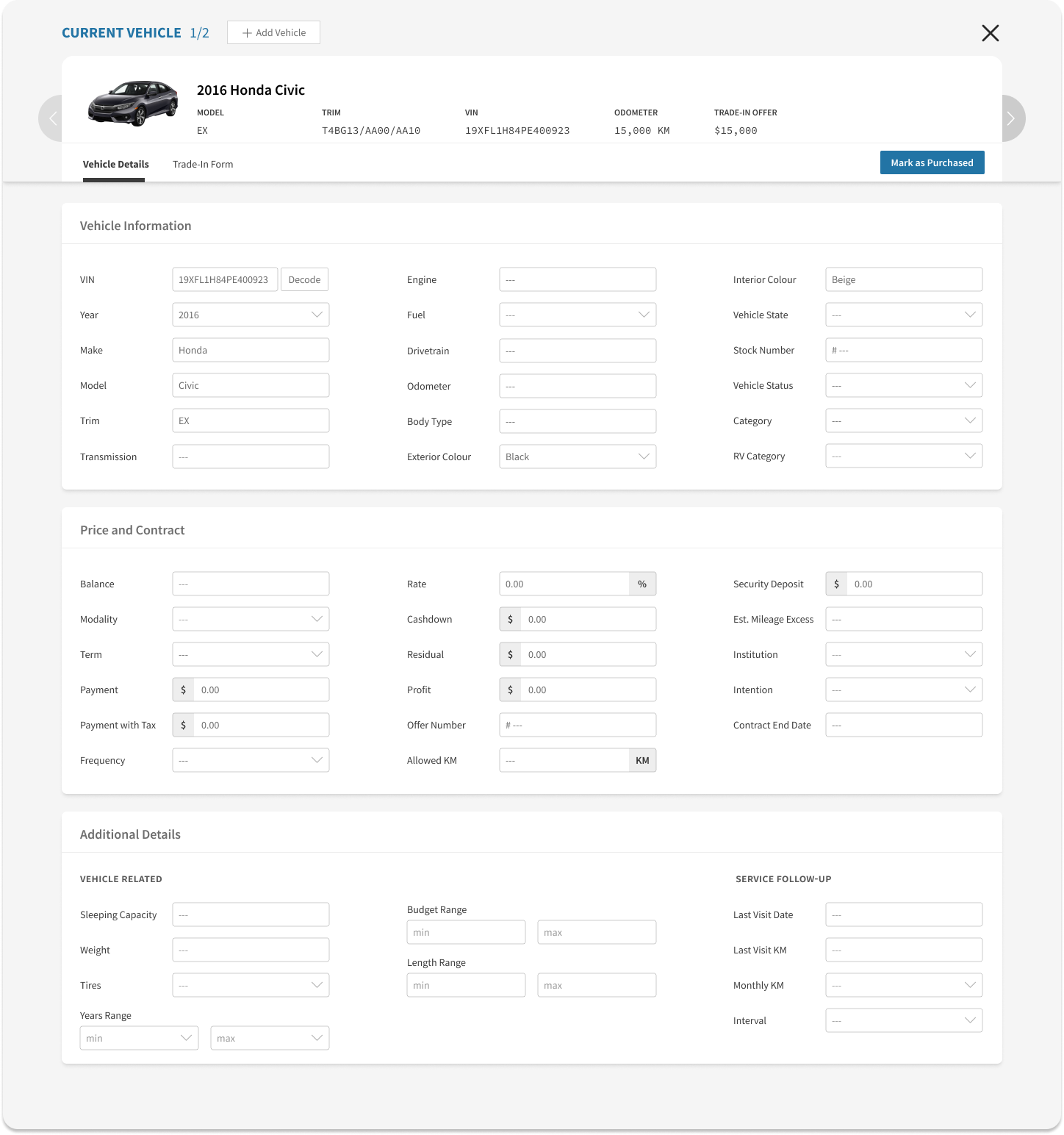Click the Cashdown amount field
This screenshot has height=1135, width=1064.
587,619
